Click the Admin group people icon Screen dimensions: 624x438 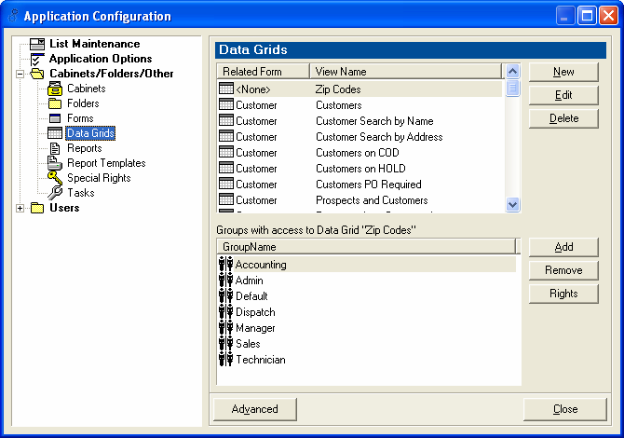tap(226, 280)
